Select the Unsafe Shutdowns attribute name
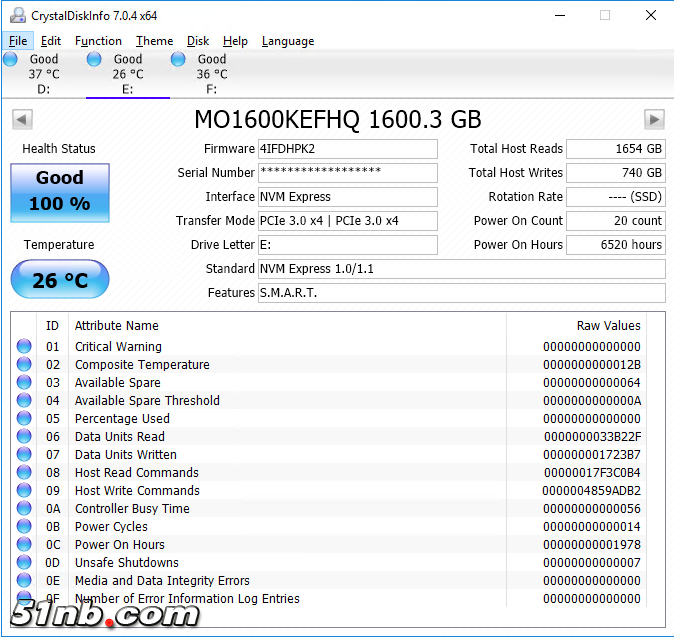Screen dimensions: 674x637 coord(126,563)
